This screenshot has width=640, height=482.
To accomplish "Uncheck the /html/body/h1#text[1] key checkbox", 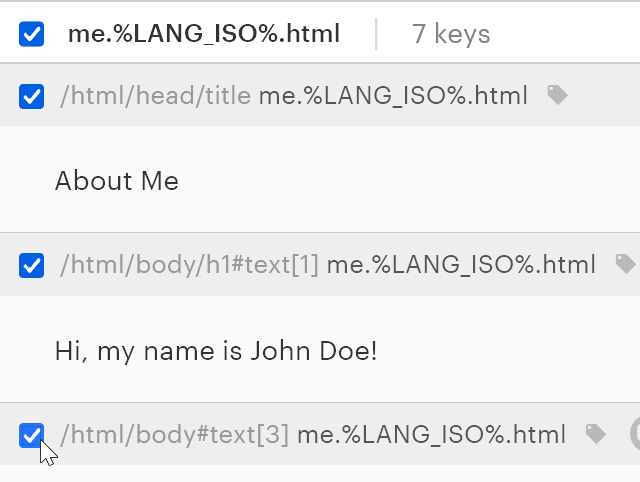I will point(32,265).
